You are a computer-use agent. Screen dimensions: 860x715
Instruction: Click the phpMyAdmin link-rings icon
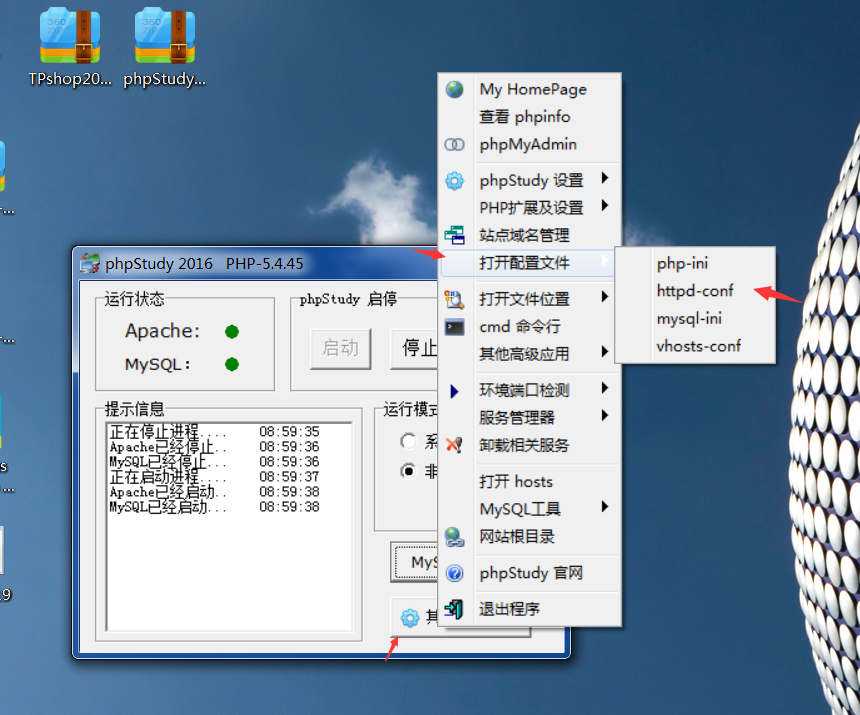pyautogui.click(x=454, y=145)
